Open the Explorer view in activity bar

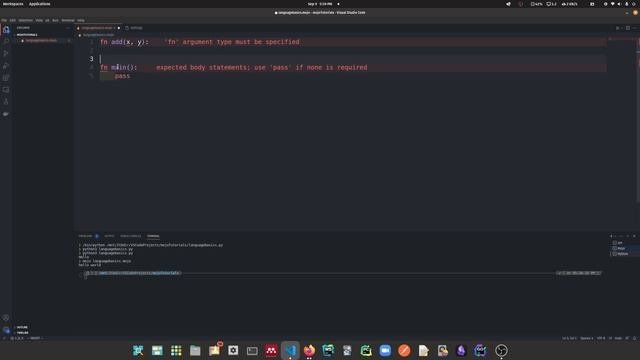pyautogui.click(x=6, y=30)
